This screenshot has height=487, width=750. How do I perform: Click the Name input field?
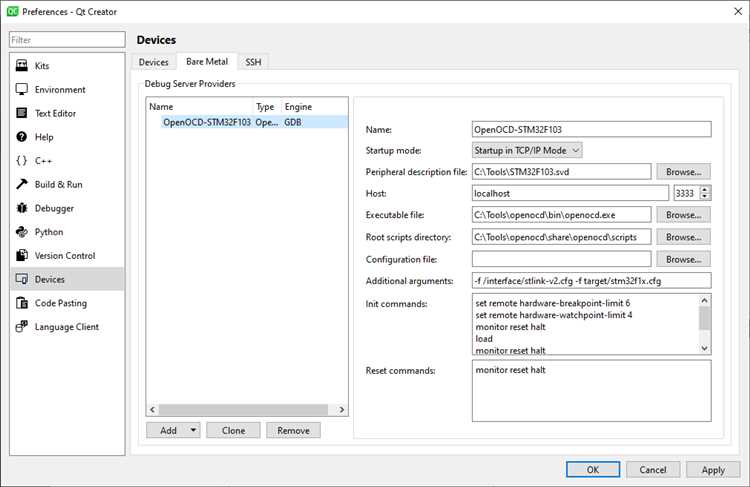coord(591,129)
